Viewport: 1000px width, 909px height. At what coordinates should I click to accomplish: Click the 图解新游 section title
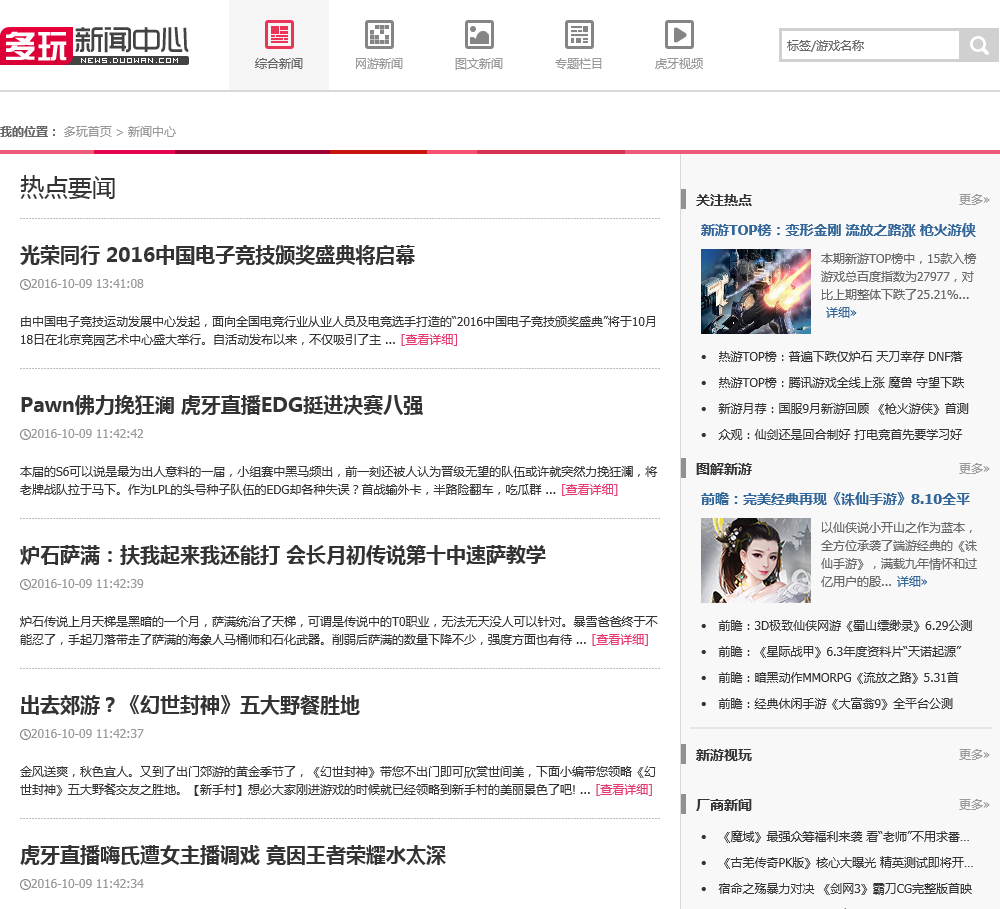tap(724, 469)
